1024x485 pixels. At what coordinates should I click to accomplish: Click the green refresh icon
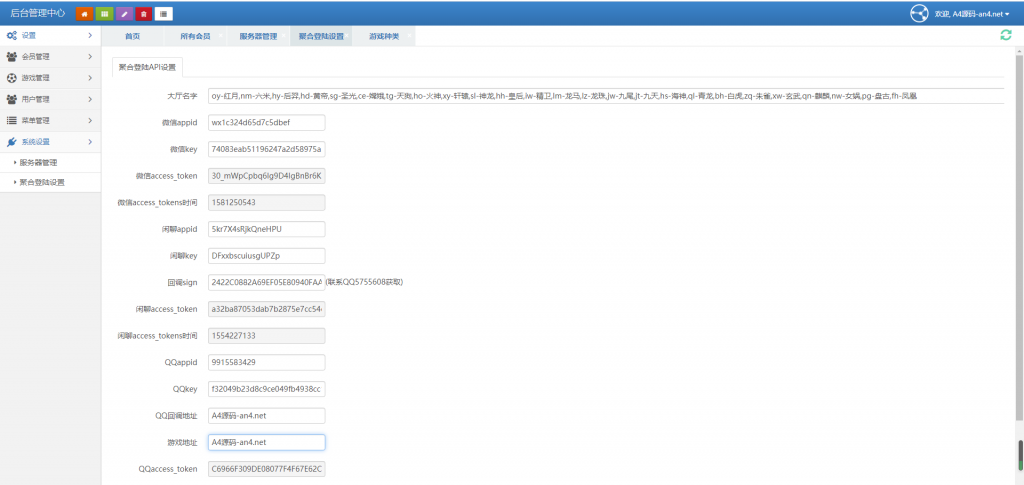1005,35
